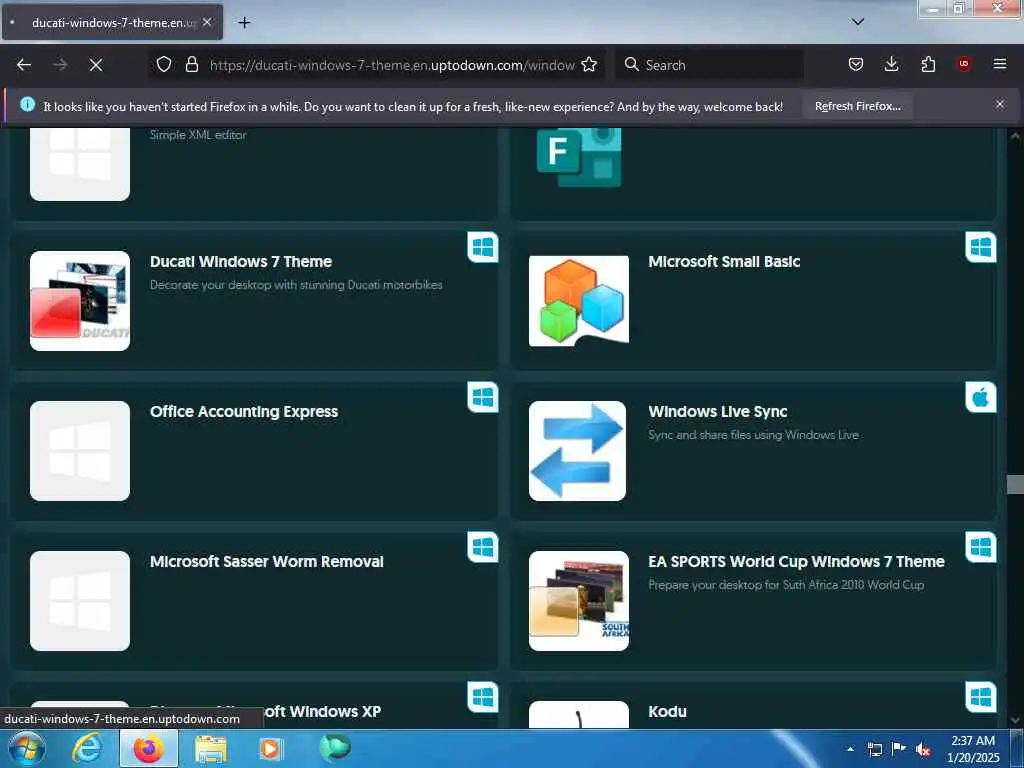Open Windows Media Player from taskbar
The height and width of the screenshot is (768, 1024).
point(270,749)
